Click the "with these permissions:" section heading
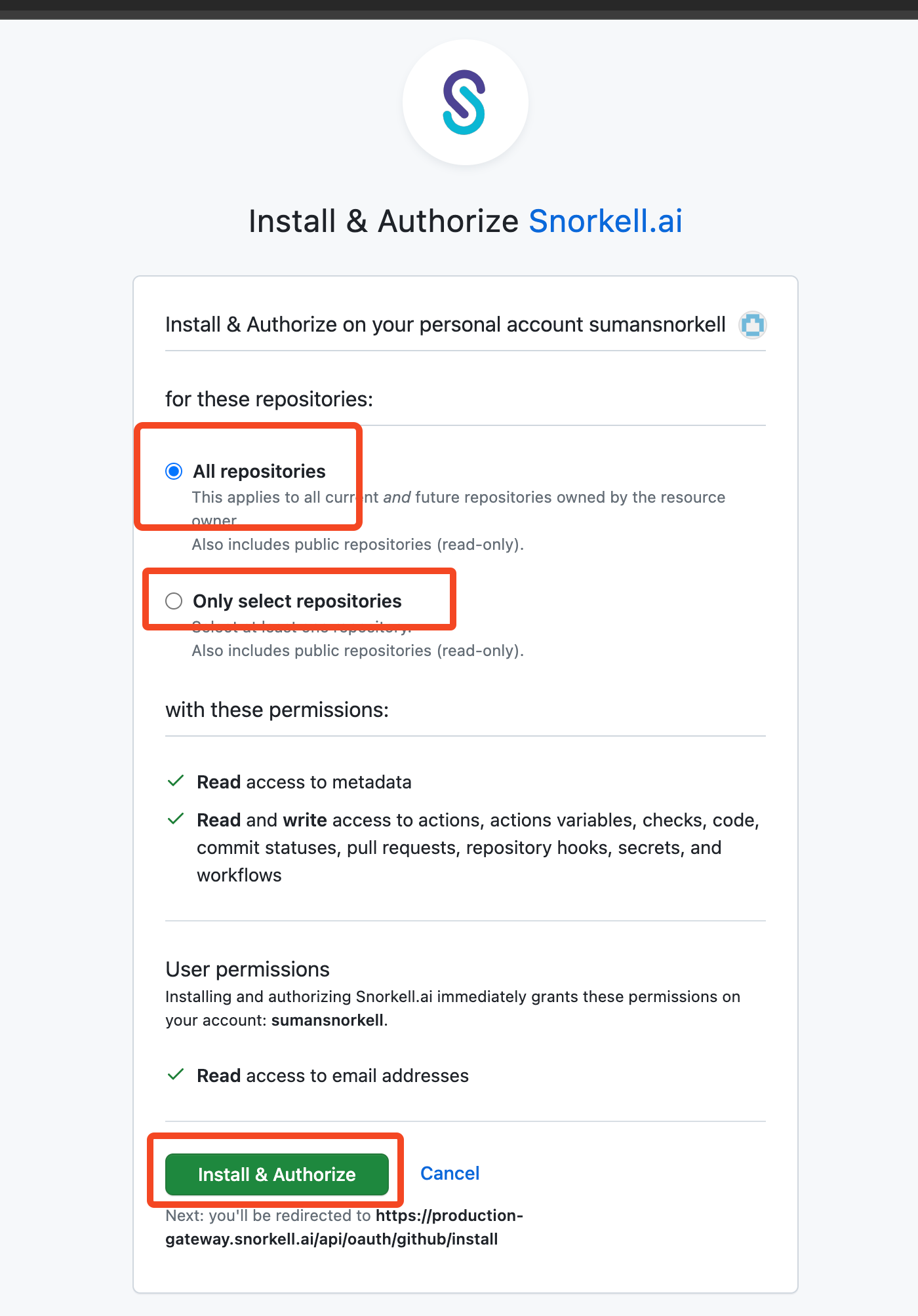This screenshot has height=1316, width=918. tap(277, 710)
